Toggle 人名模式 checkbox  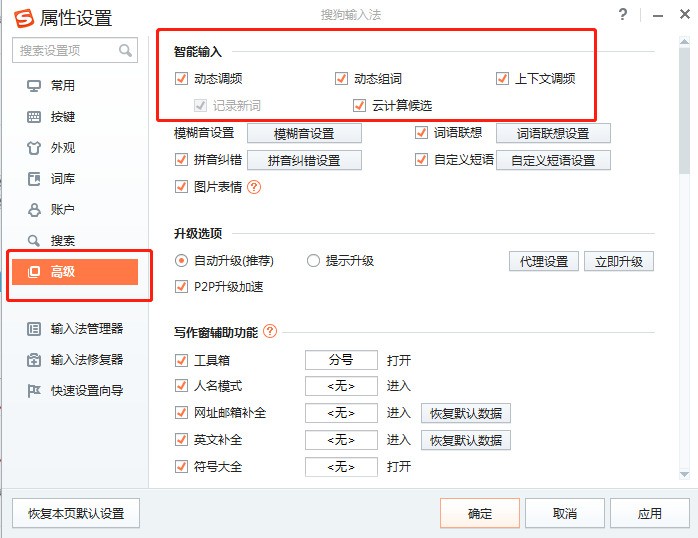coord(181,385)
